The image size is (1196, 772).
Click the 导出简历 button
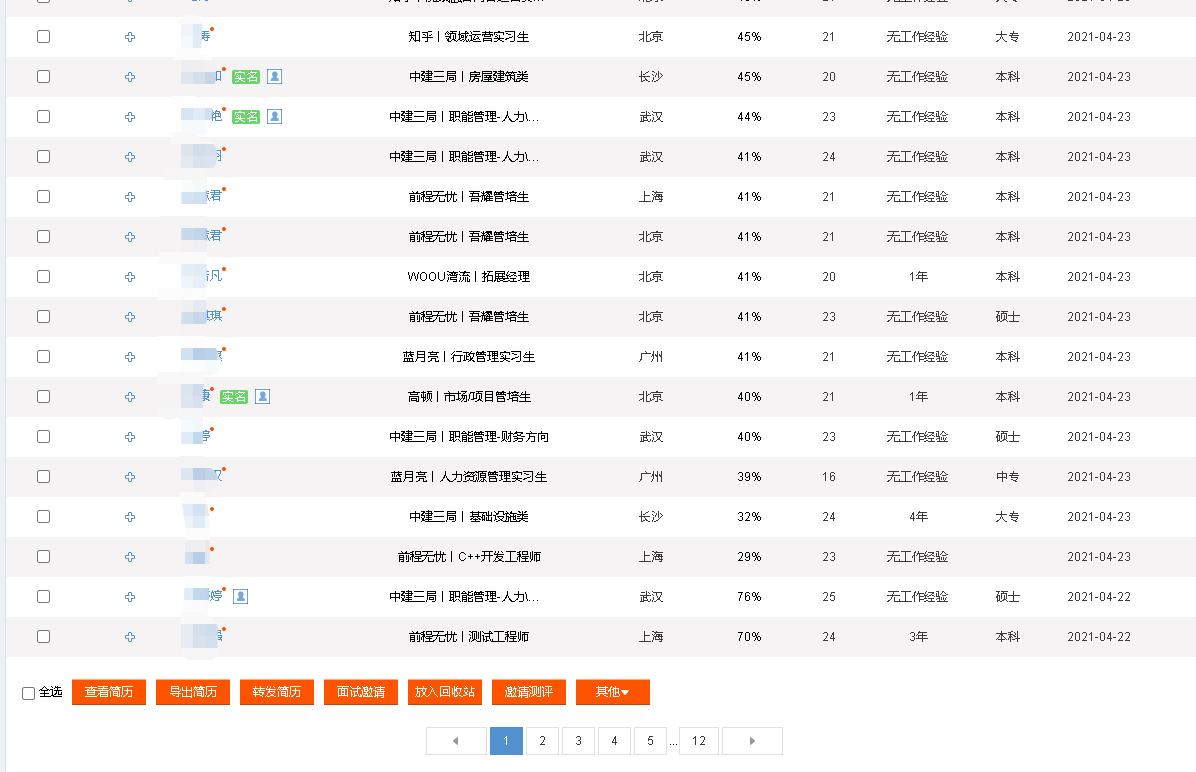pyautogui.click(x=192, y=691)
